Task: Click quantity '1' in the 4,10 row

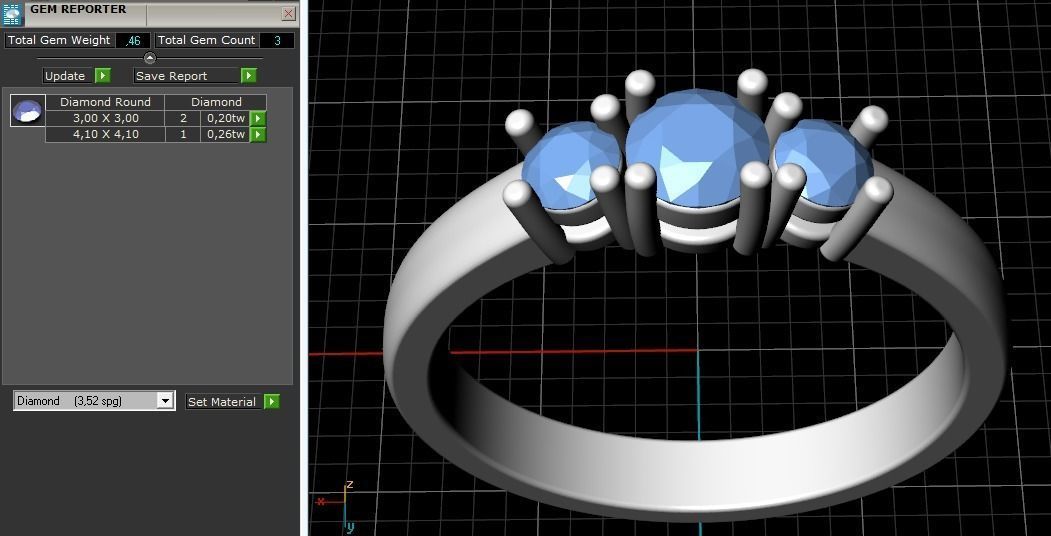Action: pyautogui.click(x=183, y=135)
